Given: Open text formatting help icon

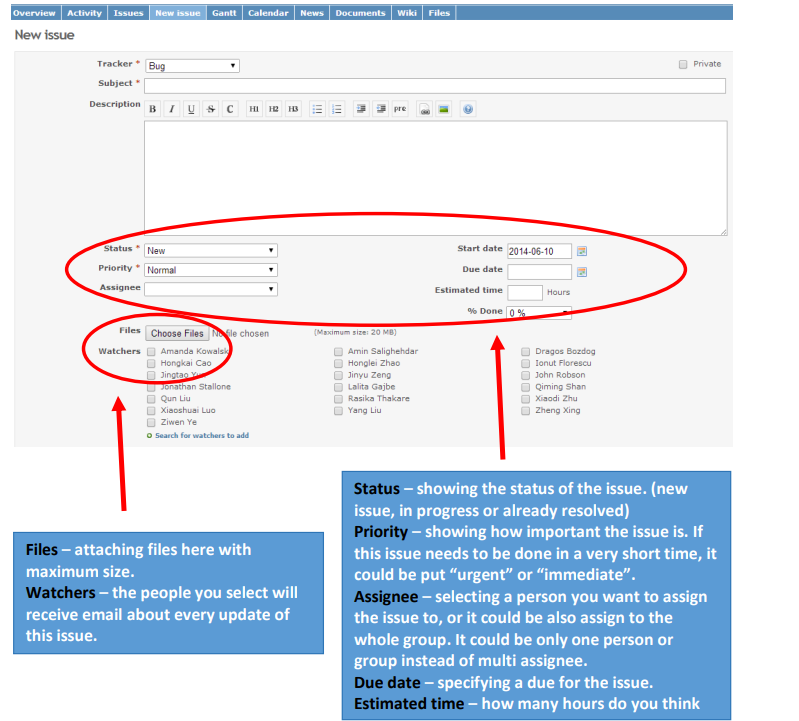Looking at the screenshot, I should 467,109.
